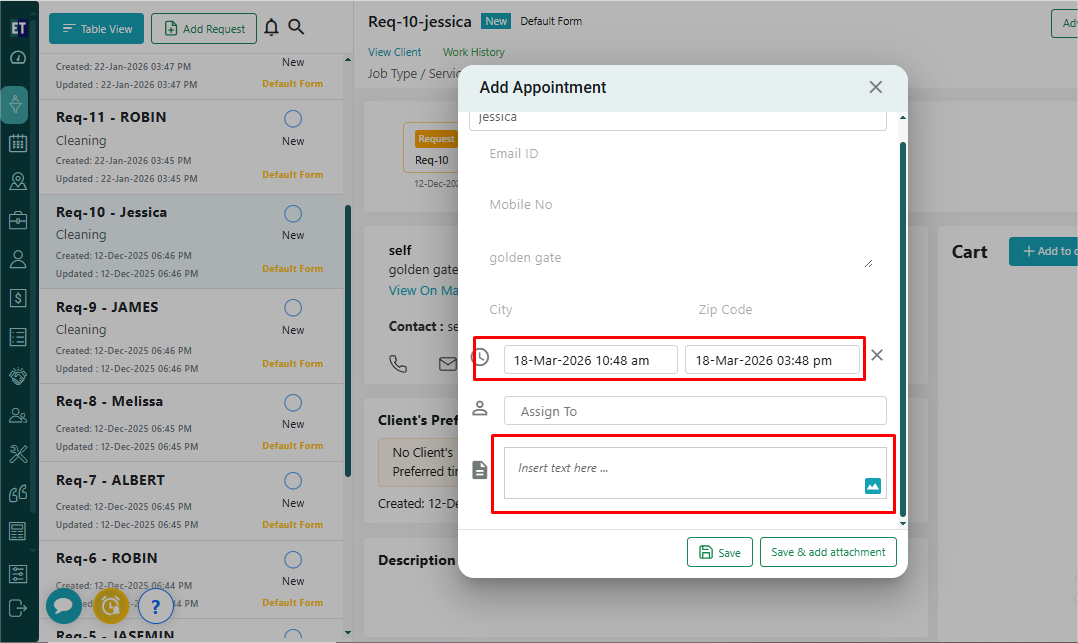Open the Assign To dropdown field

(x=695, y=411)
